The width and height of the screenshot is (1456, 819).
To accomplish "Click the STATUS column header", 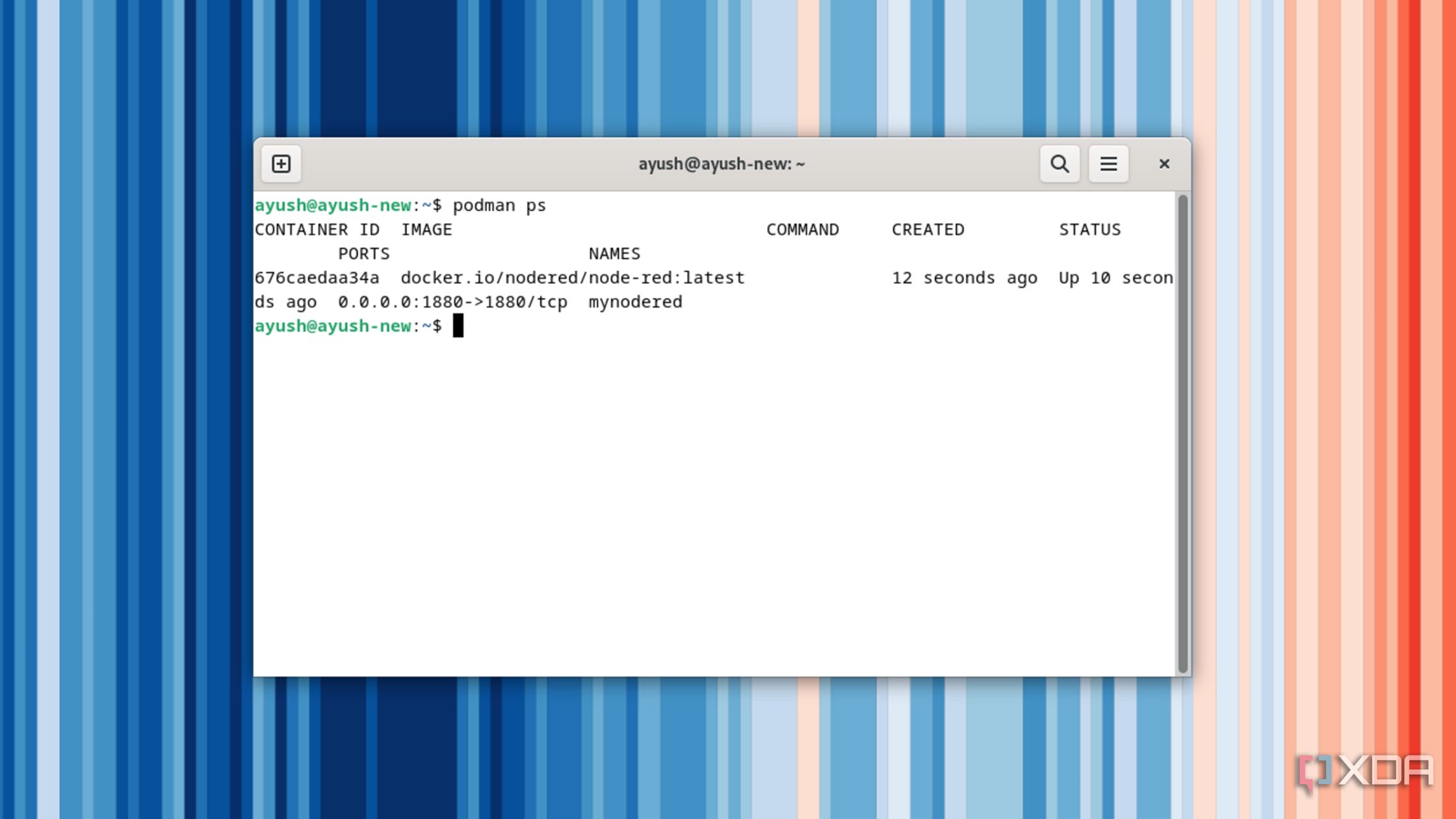I will tap(1089, 229).
